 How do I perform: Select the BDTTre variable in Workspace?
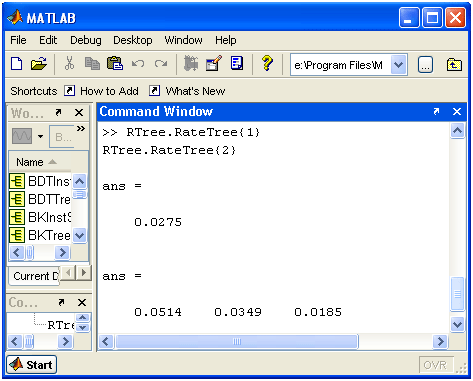tap(40, 199)
